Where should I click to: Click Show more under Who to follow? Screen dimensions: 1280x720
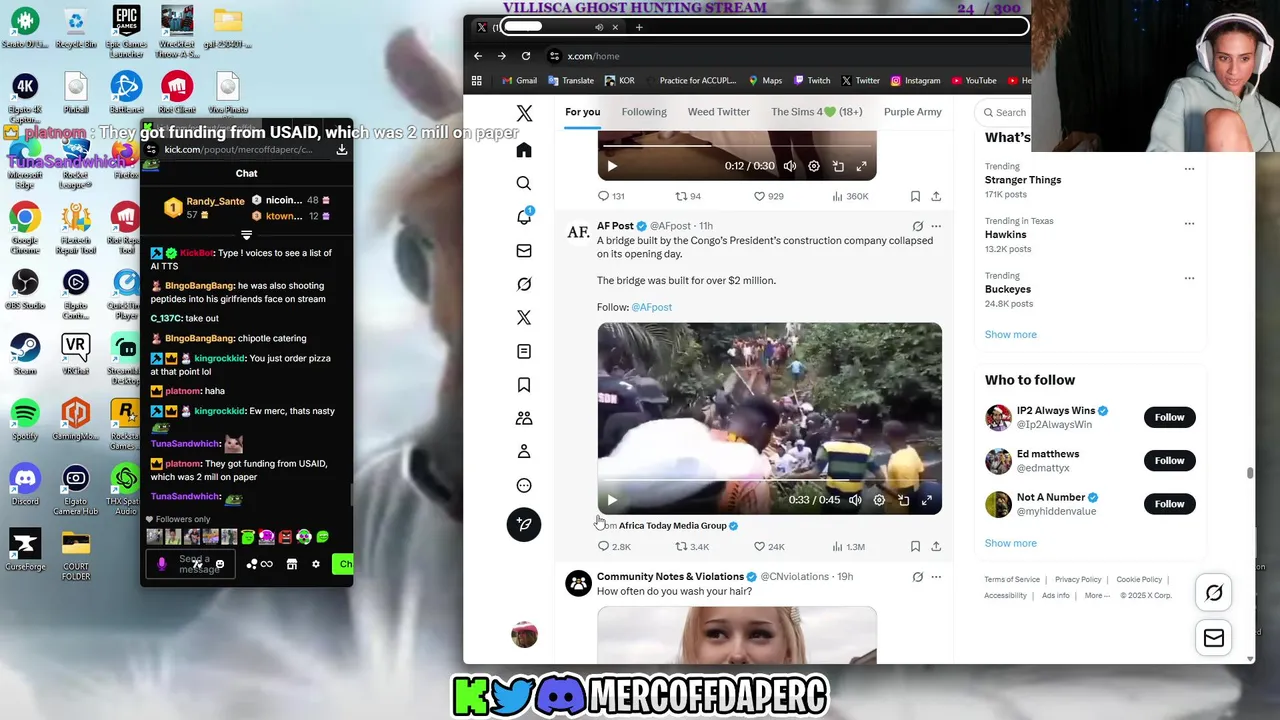[1010, 543]
